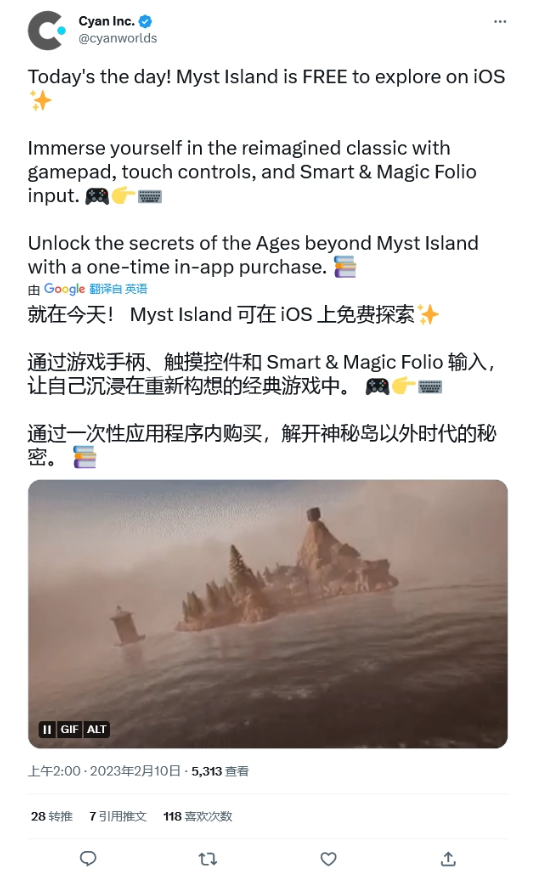The height and width of the screenshot is (879, 543).
Task: View the 28 retweets list
Action: click(x=52, y=816)
